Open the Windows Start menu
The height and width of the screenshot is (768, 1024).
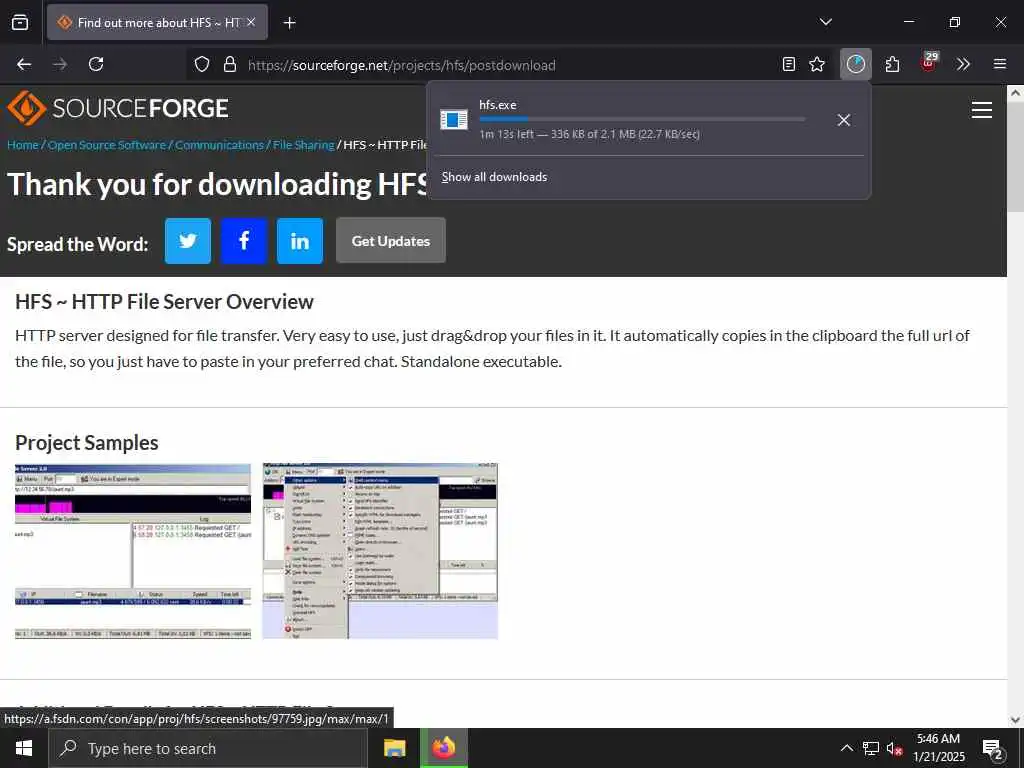point(24,748)
